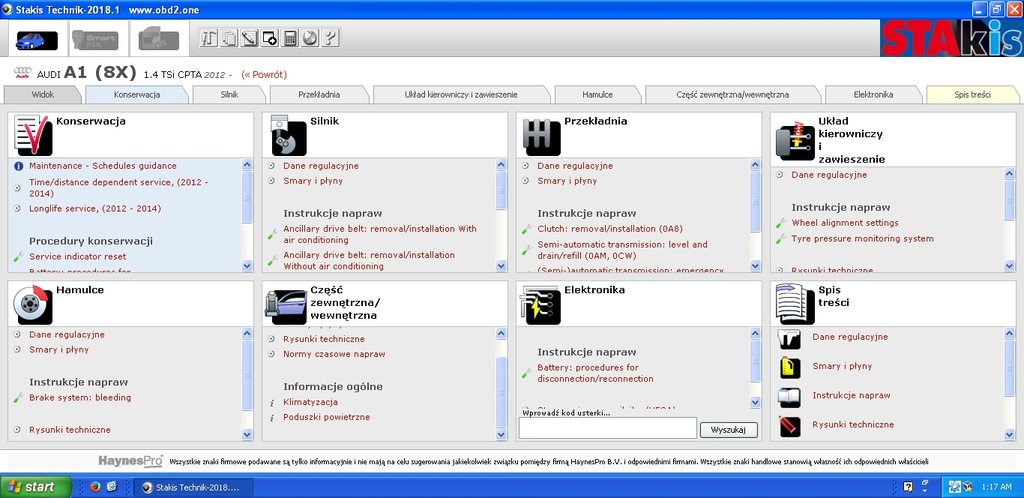The width and height of the screenshot is (1024, 498).
Task: Open the question mark help icon
Action: click(330, 38)
